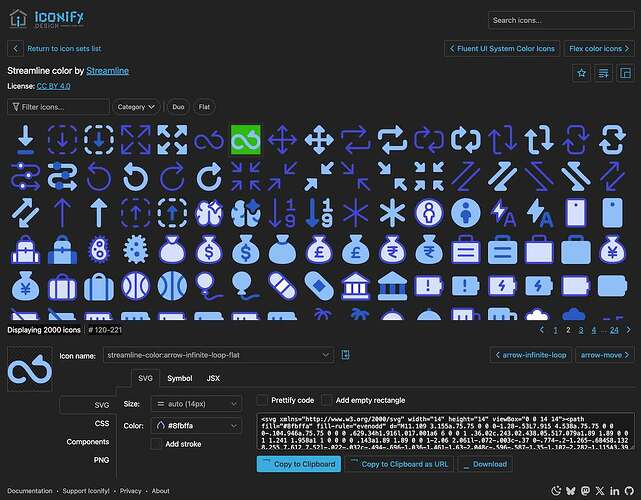Select the outline backpack icon
The image size is (641, 500).
tap(26, 249)
